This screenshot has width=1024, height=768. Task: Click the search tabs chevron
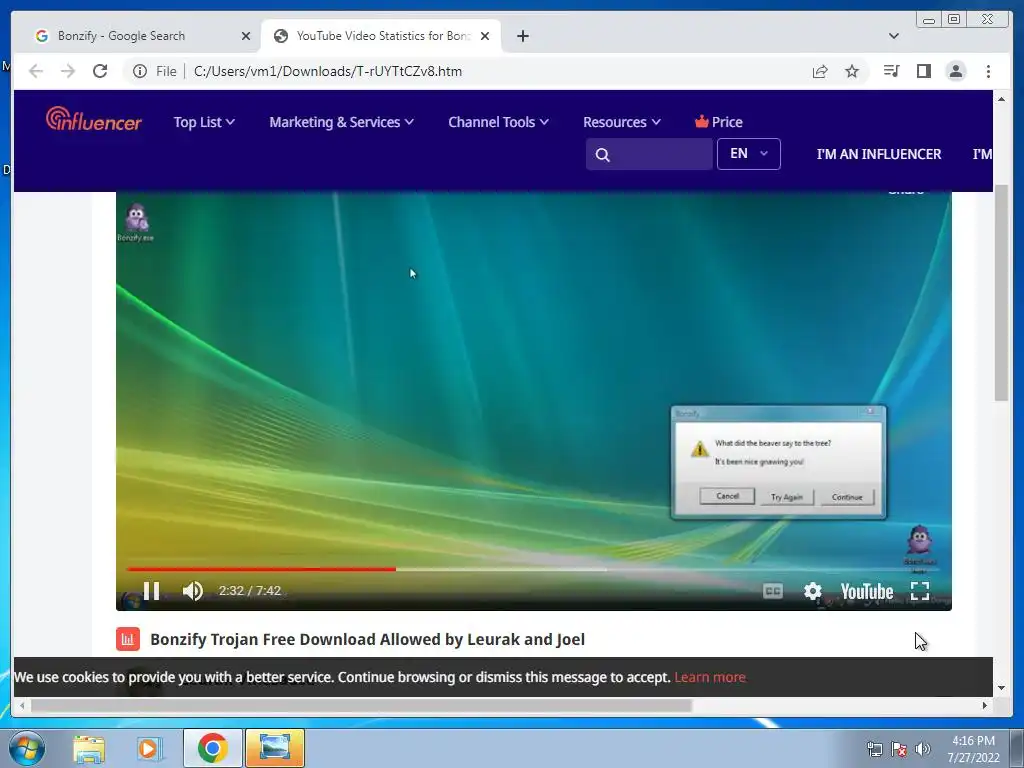tap(893, 36)
